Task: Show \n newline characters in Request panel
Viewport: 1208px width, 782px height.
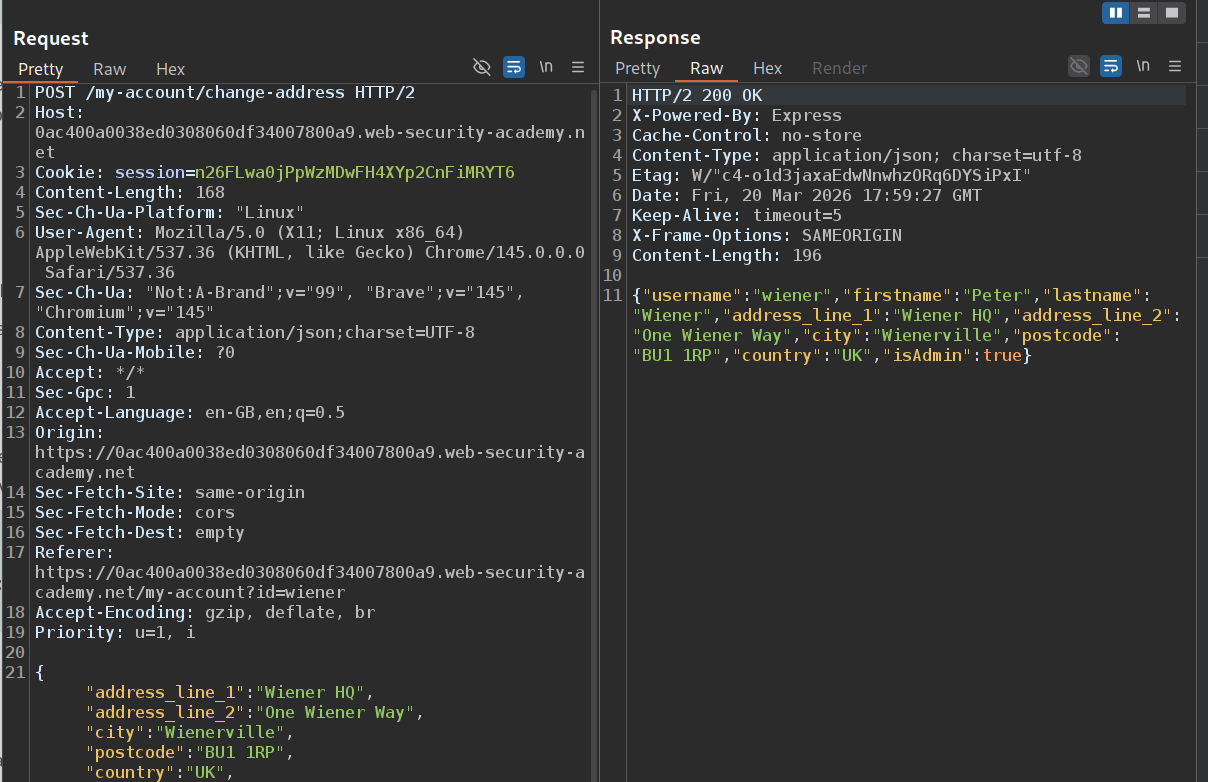Action: [546, 67]
